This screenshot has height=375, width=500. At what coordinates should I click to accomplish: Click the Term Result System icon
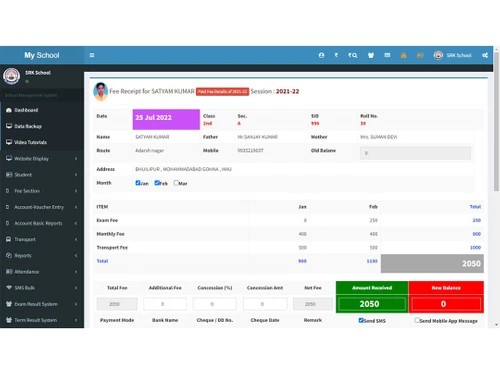click(x=9, y=320)
